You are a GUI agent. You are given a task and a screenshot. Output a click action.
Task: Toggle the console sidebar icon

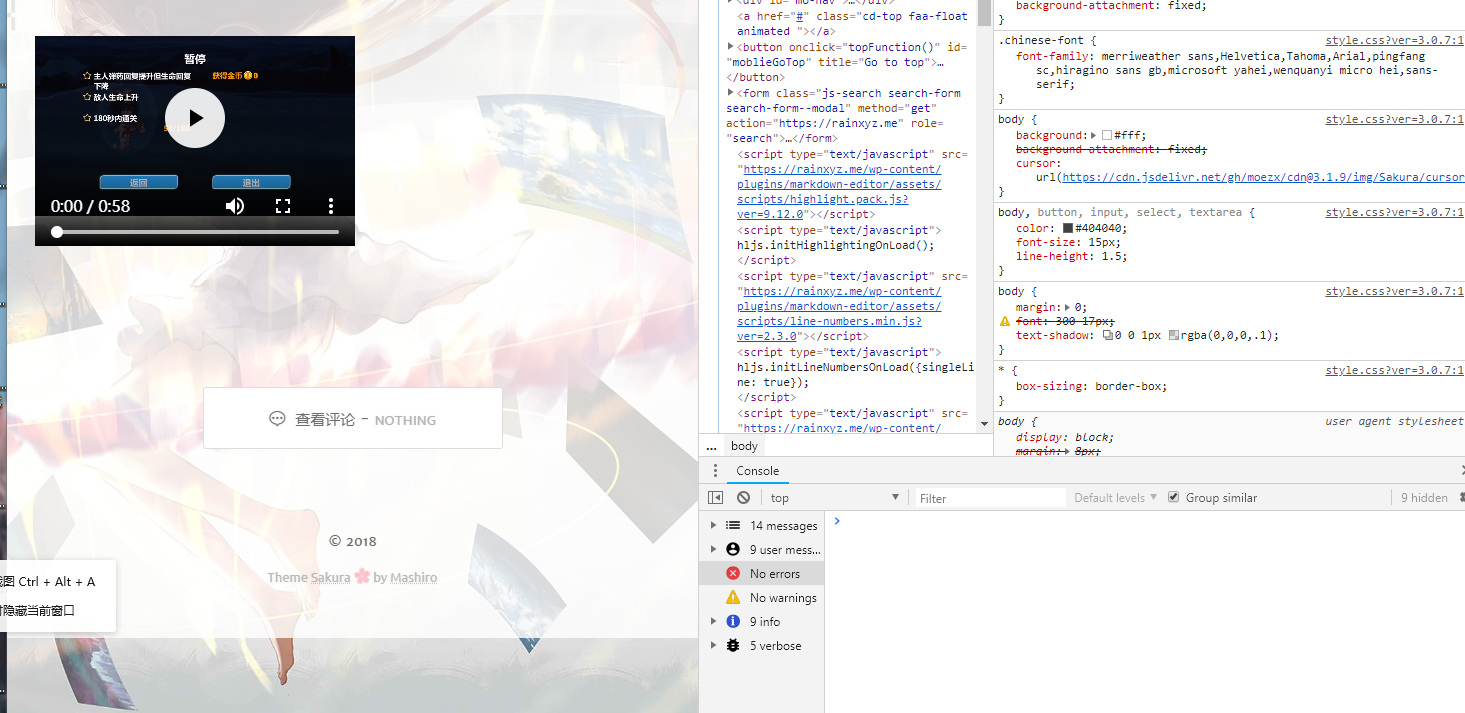pos(715,497)
